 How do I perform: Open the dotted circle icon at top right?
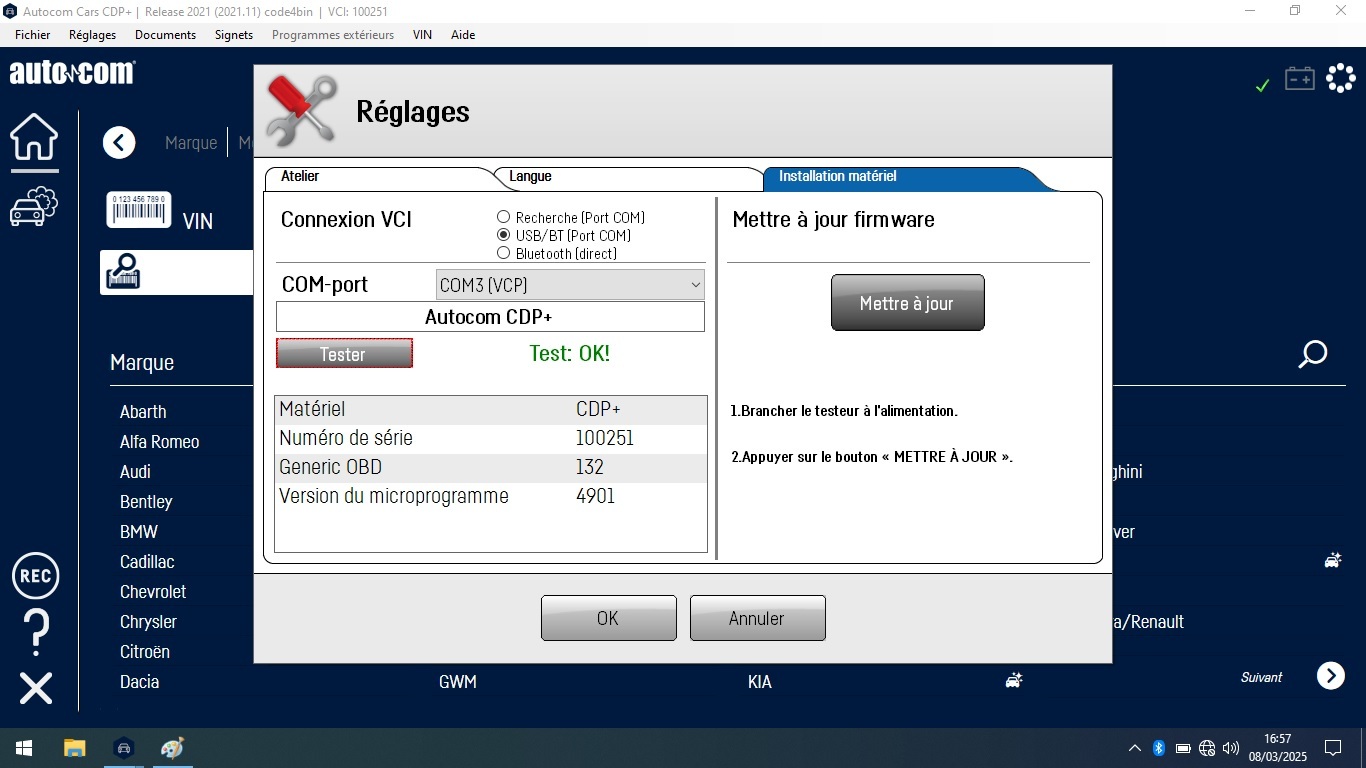click(x=1340, y=78)
